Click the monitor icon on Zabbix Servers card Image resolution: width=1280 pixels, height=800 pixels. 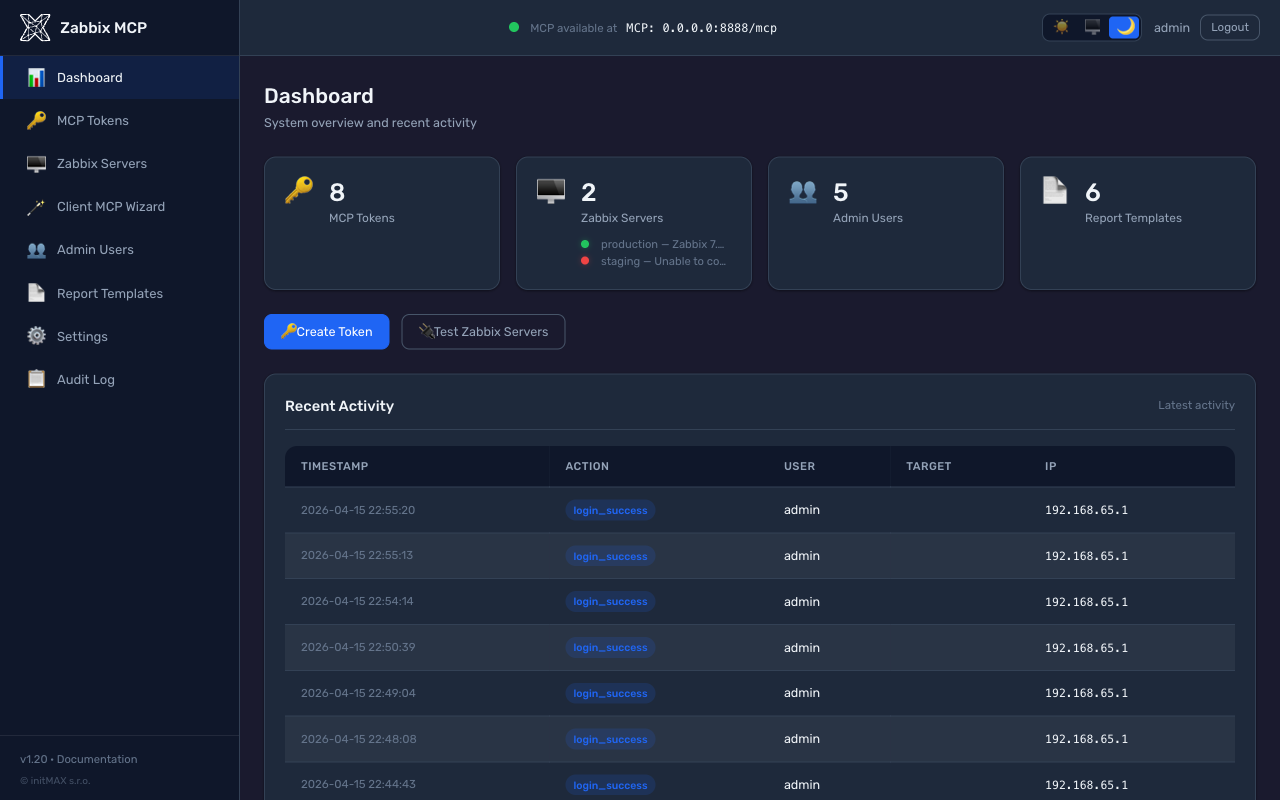551,190
